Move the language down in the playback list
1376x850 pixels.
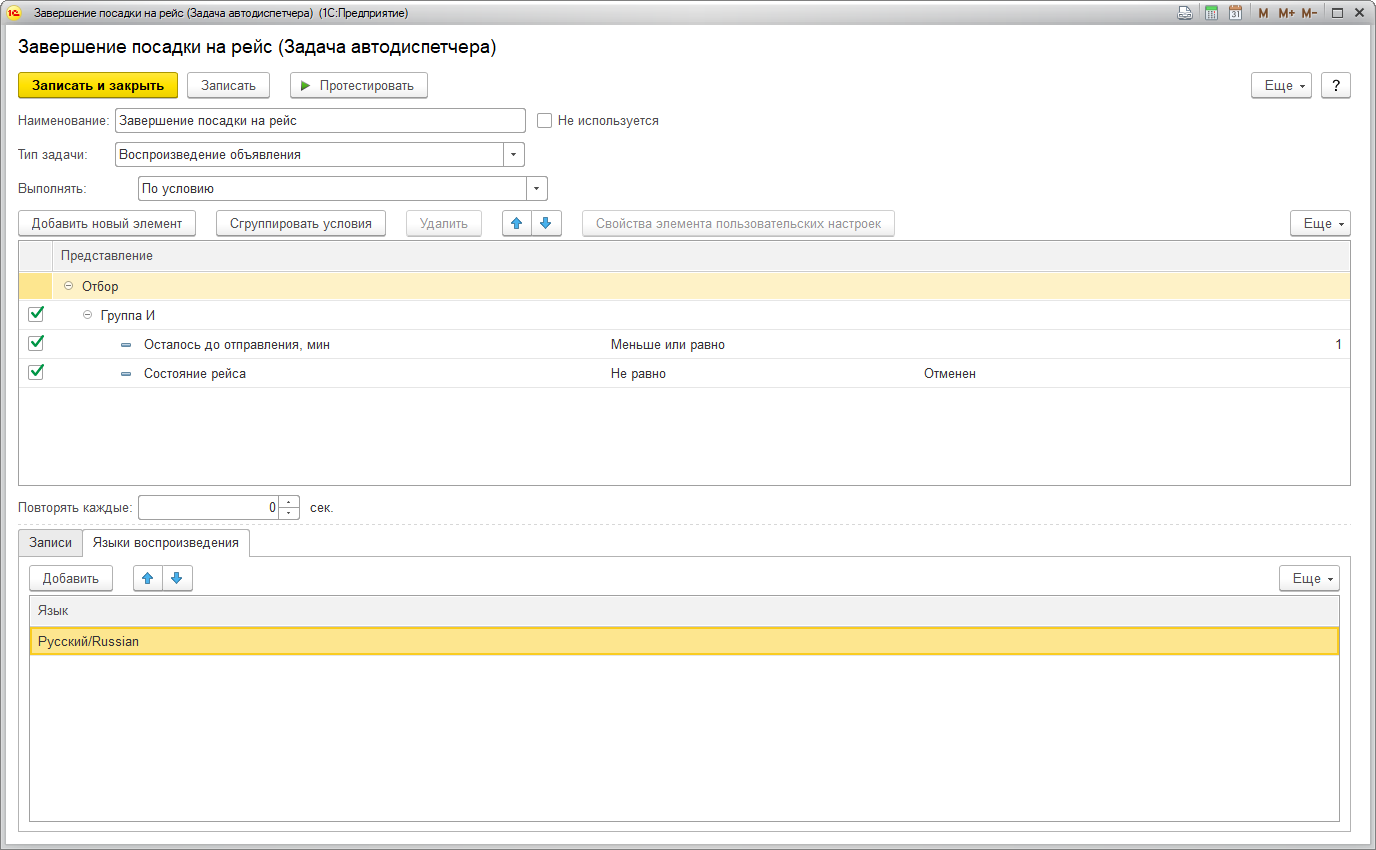point(177,578)
